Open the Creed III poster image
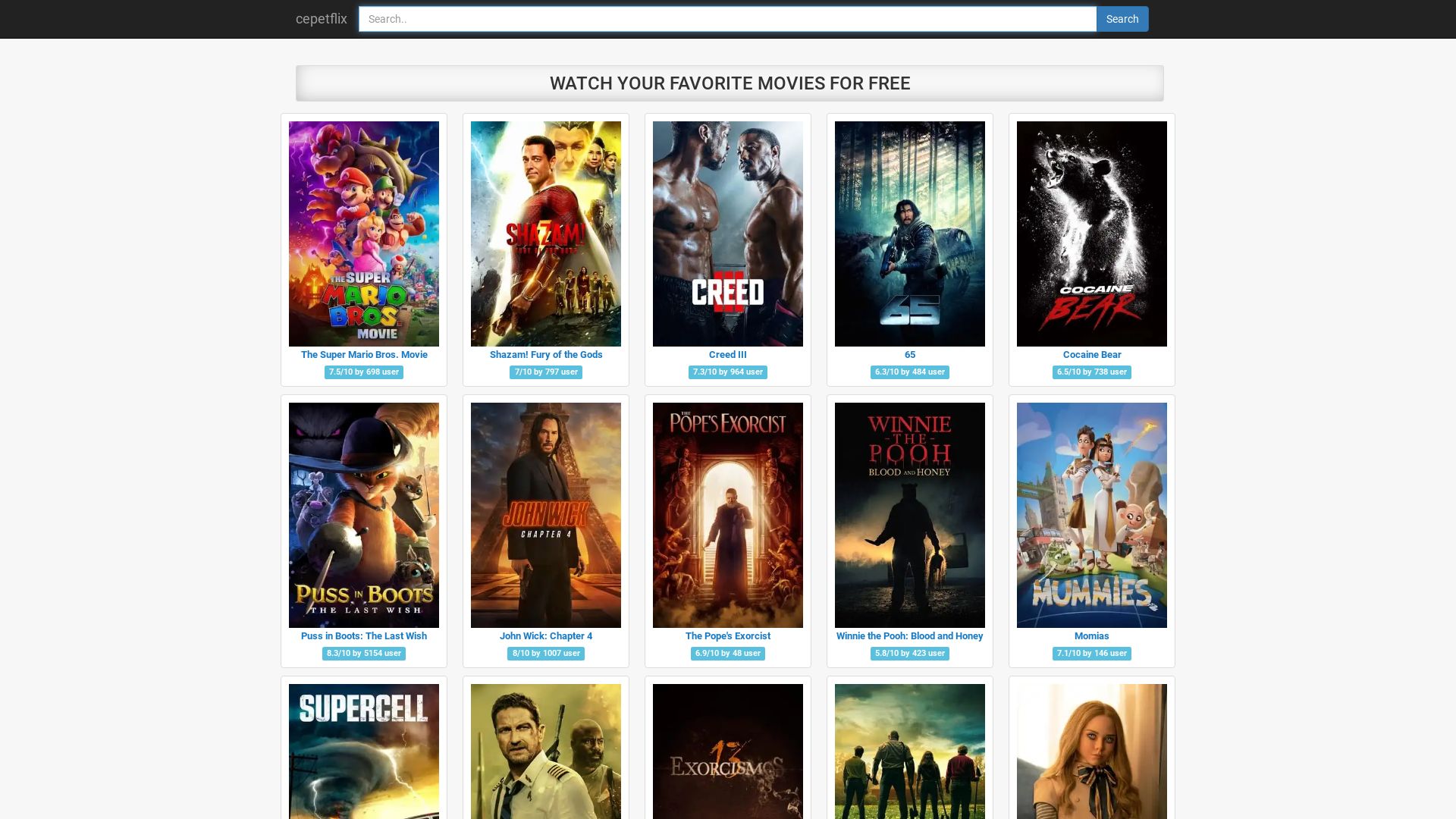This screenshot has height=819, width=1456. (x=728, y=234)
